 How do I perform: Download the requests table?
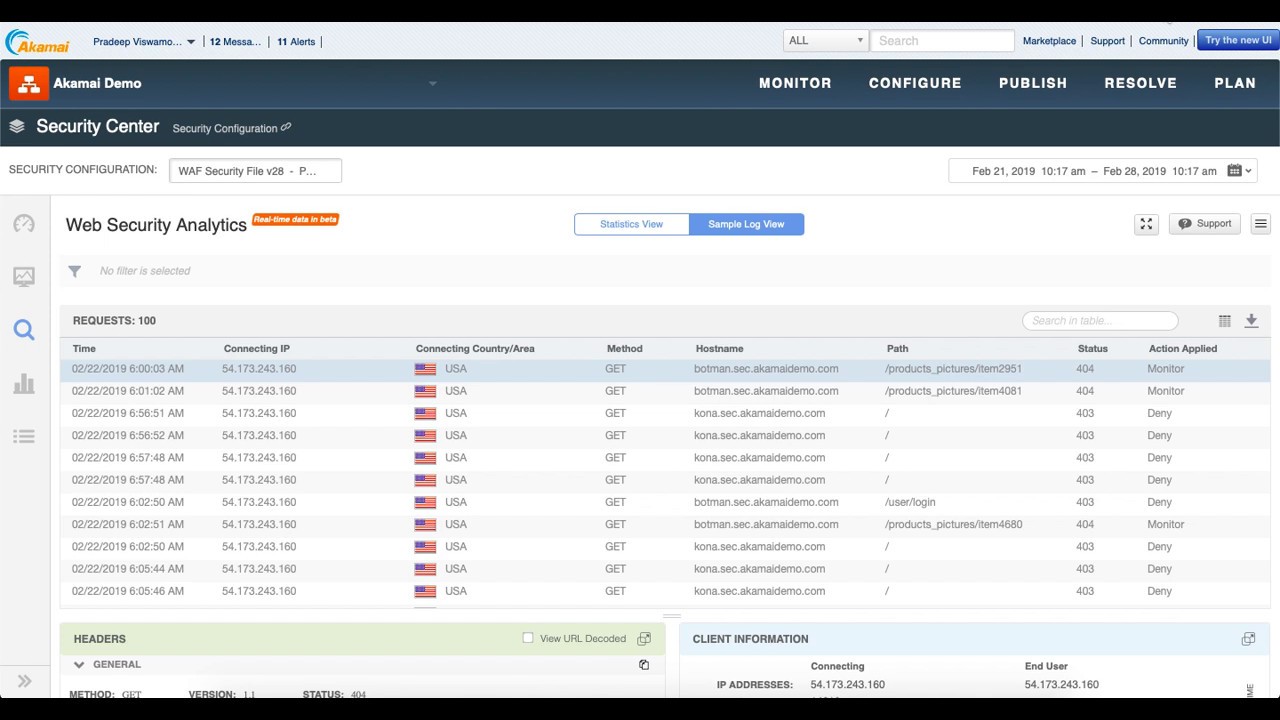click(x=1251, y=321)
